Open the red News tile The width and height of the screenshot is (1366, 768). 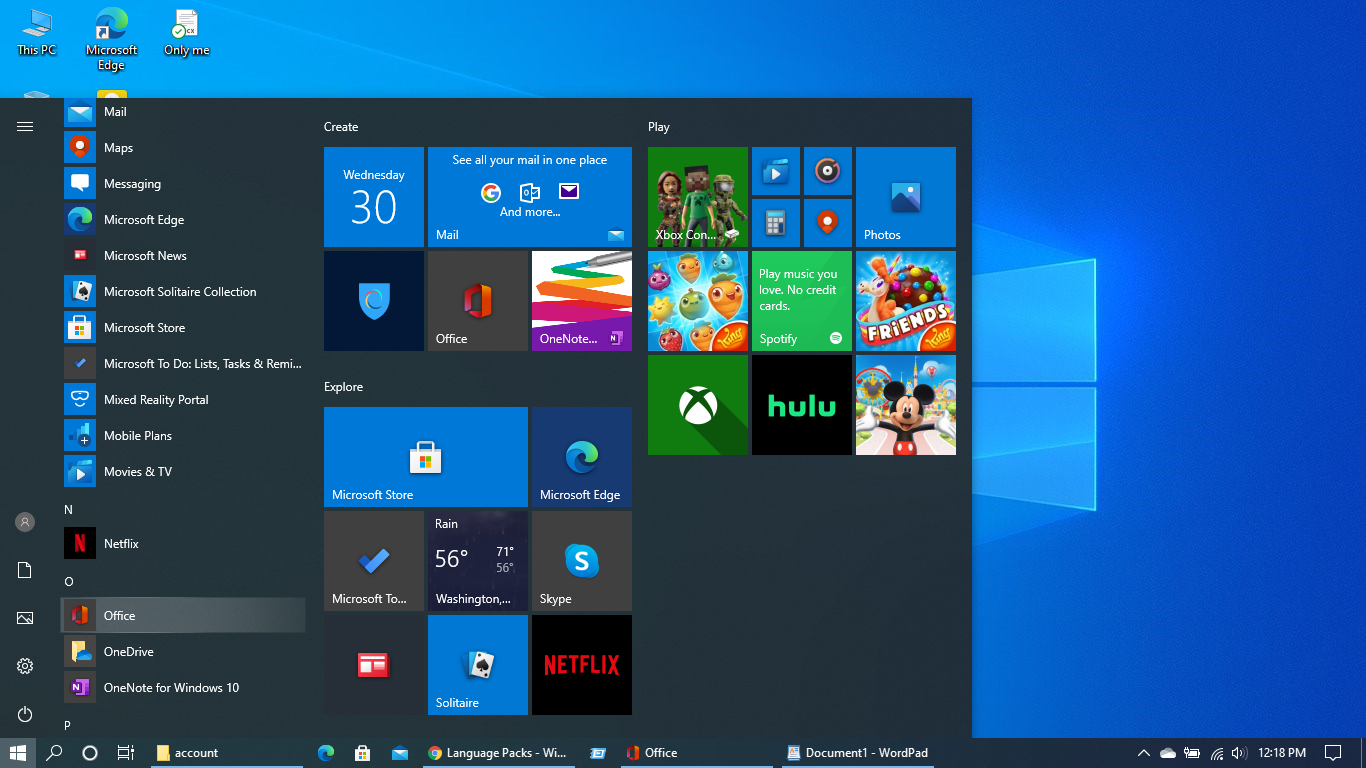click(x=374, y=665)
